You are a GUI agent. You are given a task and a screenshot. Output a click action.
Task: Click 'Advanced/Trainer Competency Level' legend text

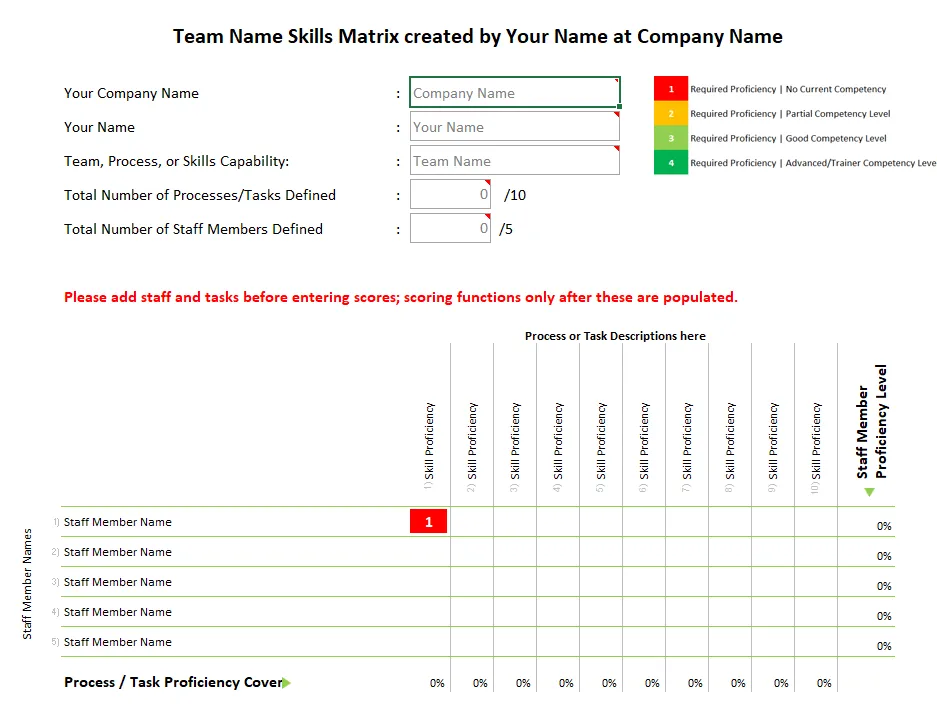tap(861, 163)
